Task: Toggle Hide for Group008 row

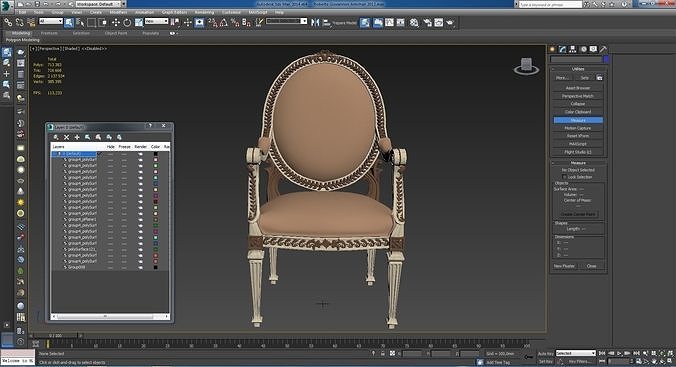Action: click(111, 267)
